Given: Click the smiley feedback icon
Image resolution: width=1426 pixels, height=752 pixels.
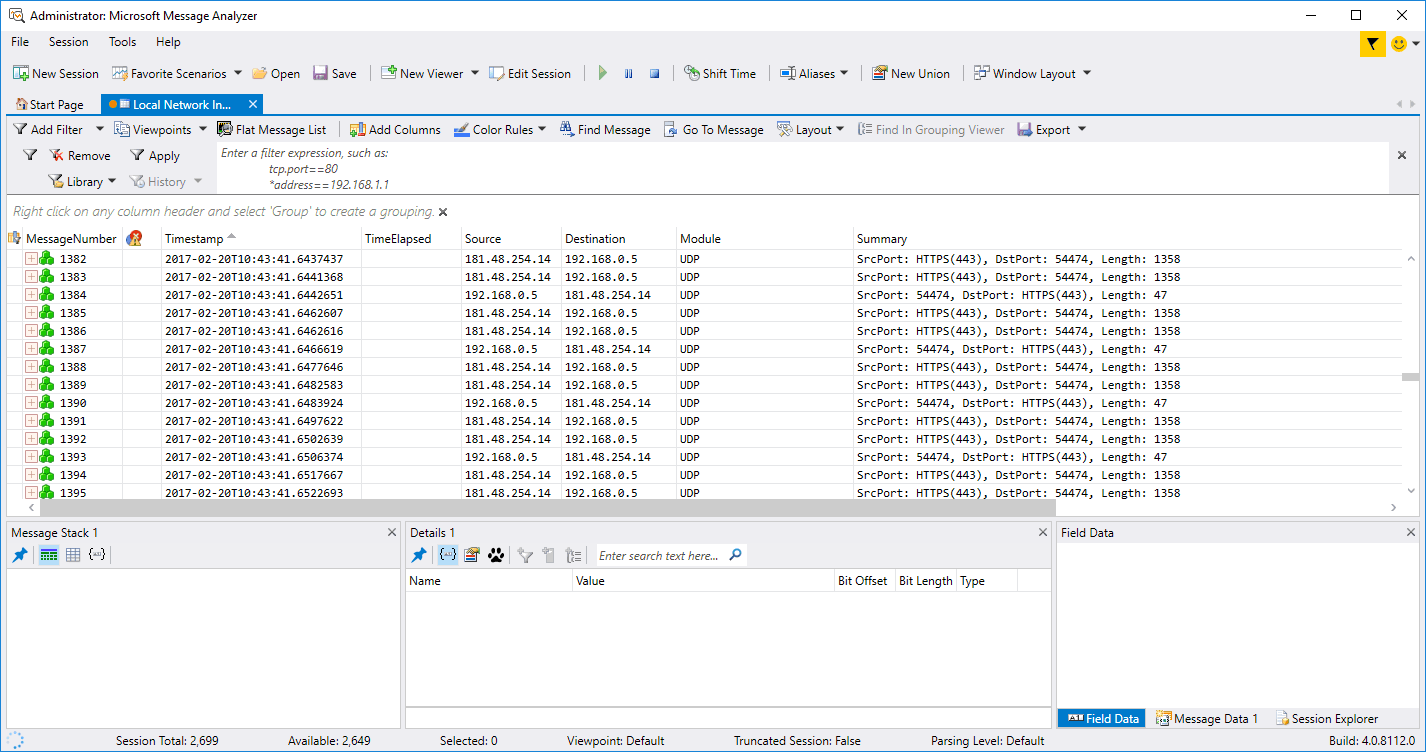Looking at the screenshot, I should [x=1399, y=44].
